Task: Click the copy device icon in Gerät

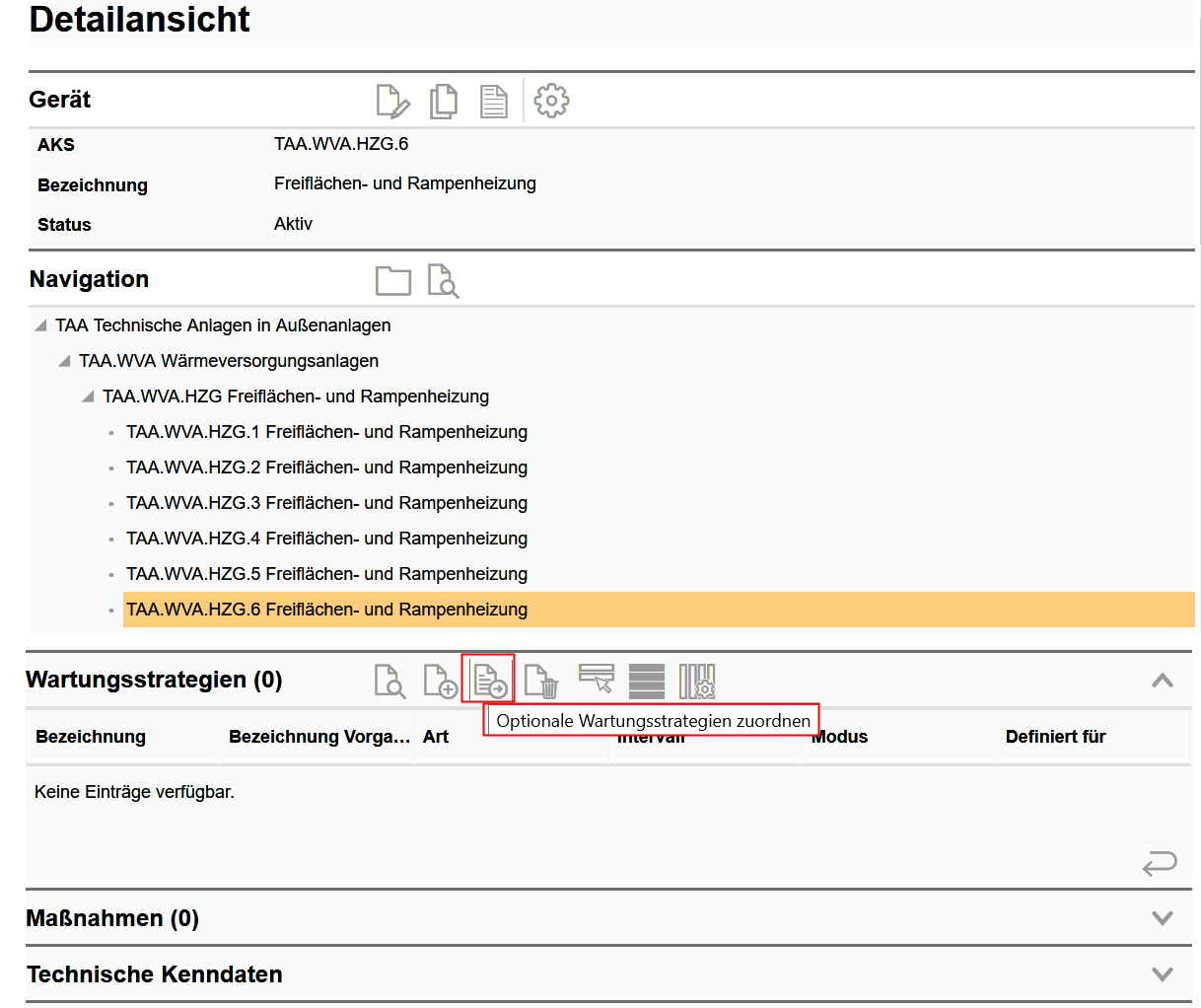Action: [x=444, y=101]
